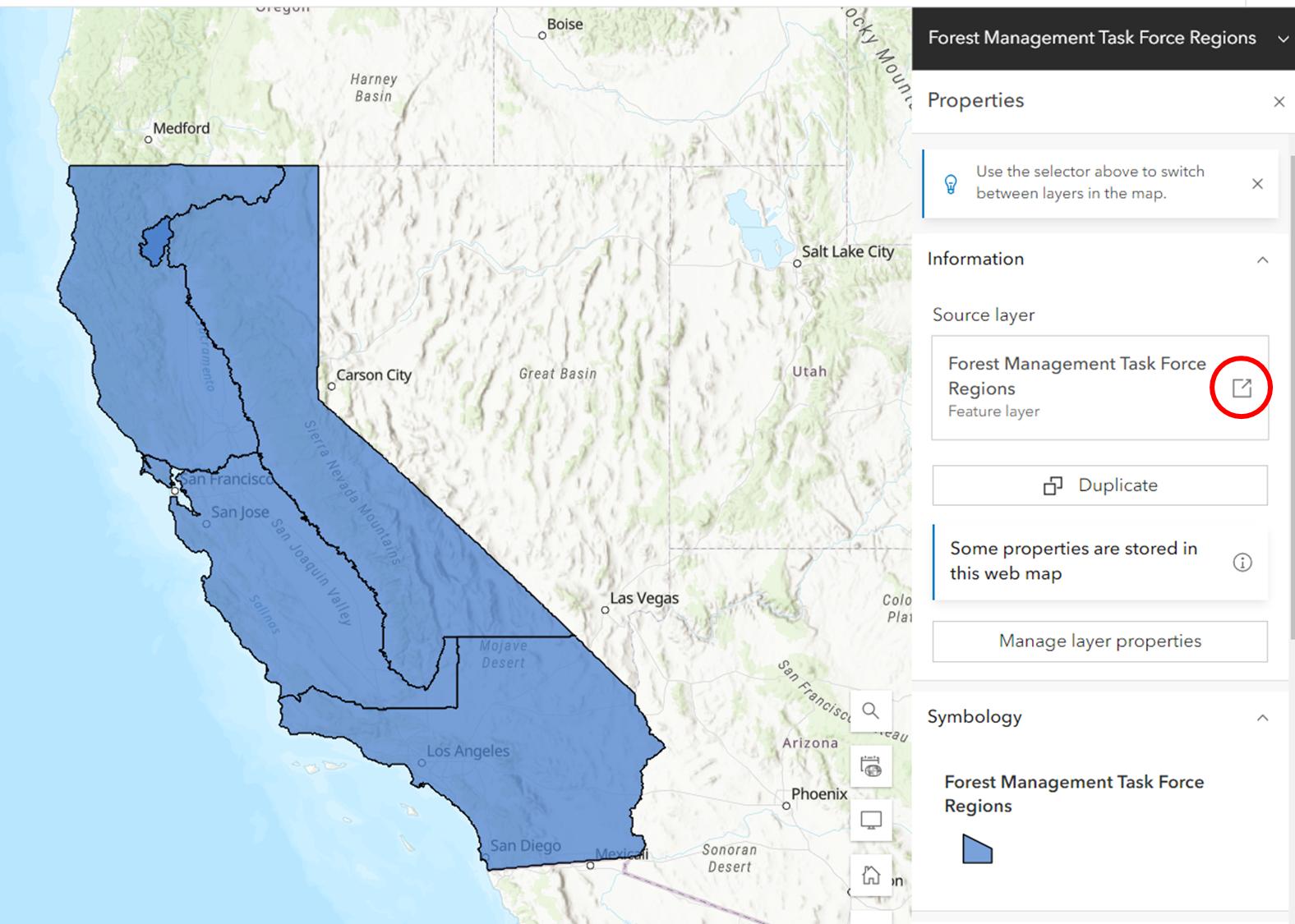Click the Harney Basin map label
The width and height of the screenshot is (1295, 924).
(x=373, y=88)
